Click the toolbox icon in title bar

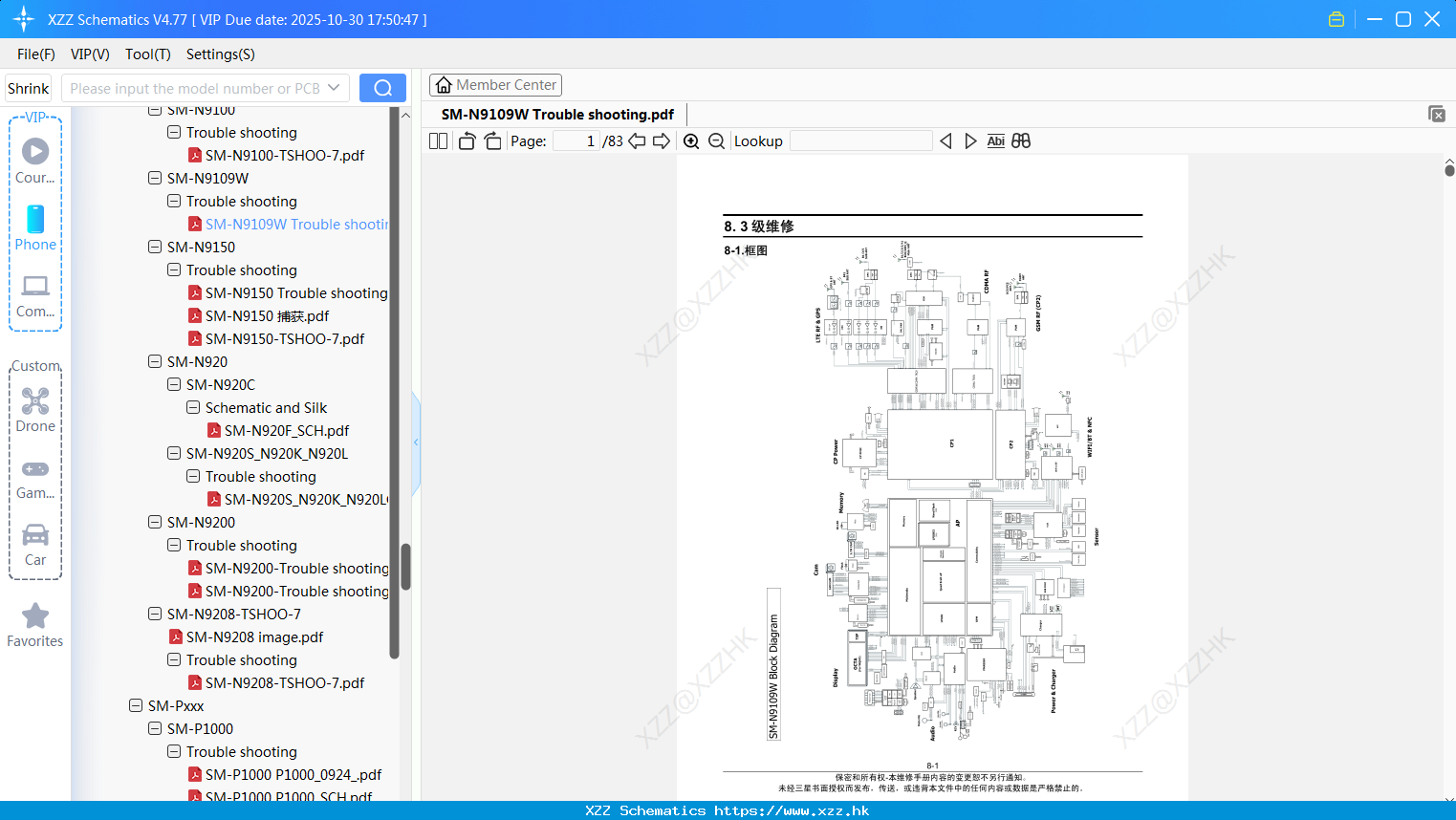coord(1336,19)
